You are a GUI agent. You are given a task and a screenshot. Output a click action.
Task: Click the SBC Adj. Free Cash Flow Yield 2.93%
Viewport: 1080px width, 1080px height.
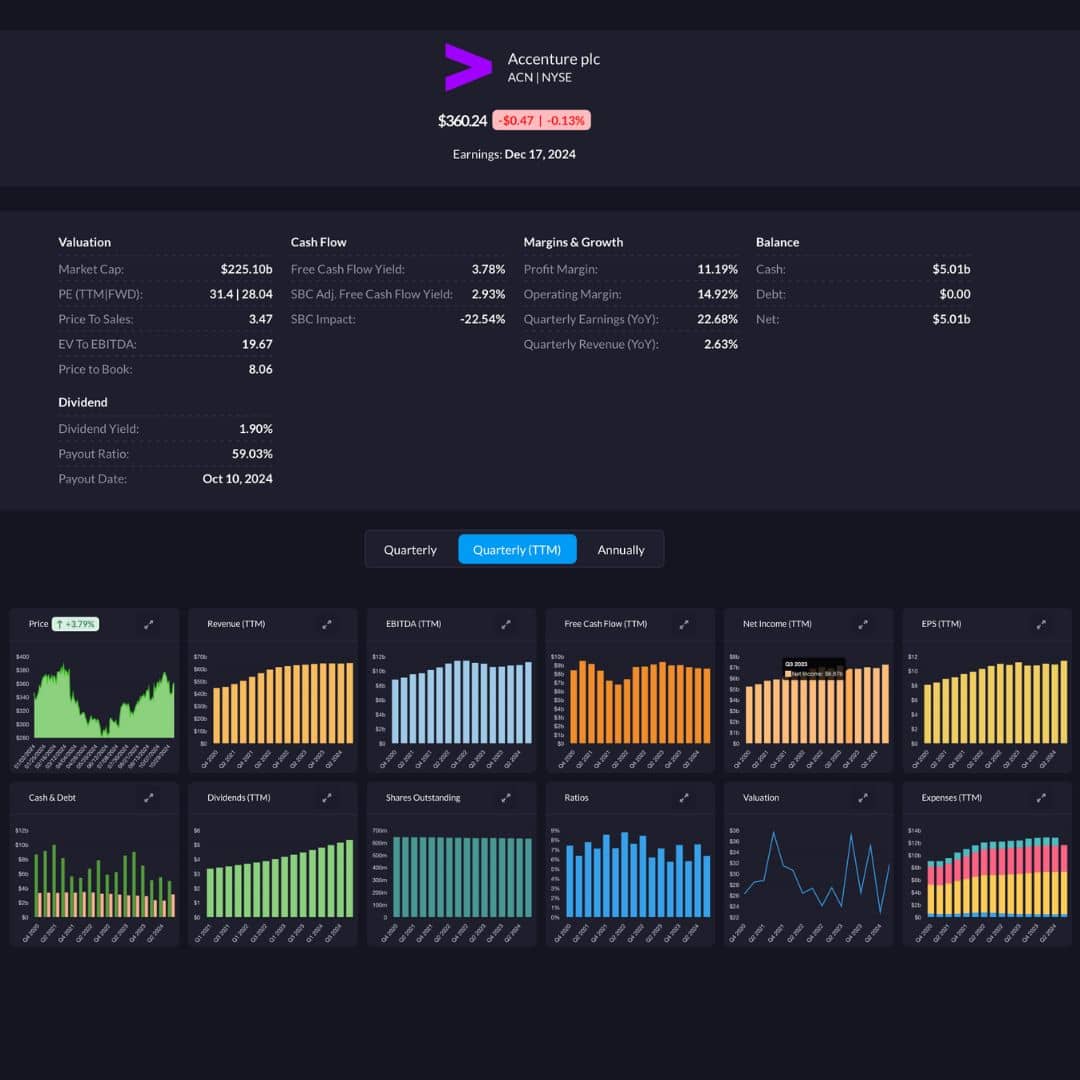[488, 294]
